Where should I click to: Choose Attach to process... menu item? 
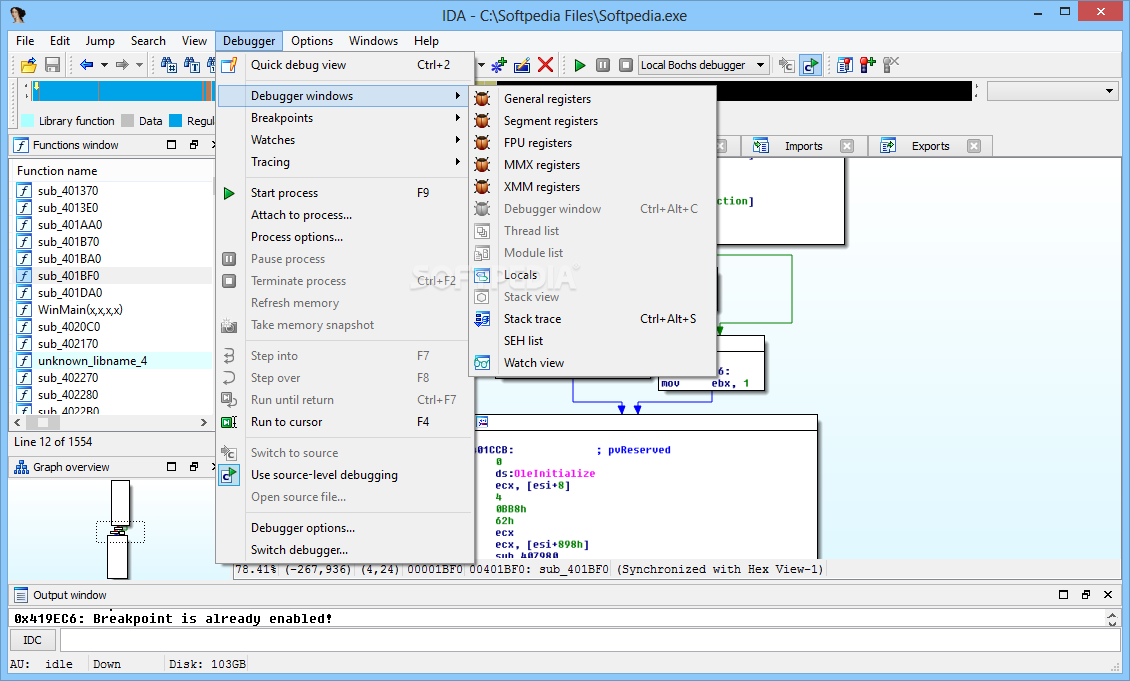[x=344, y=215]
